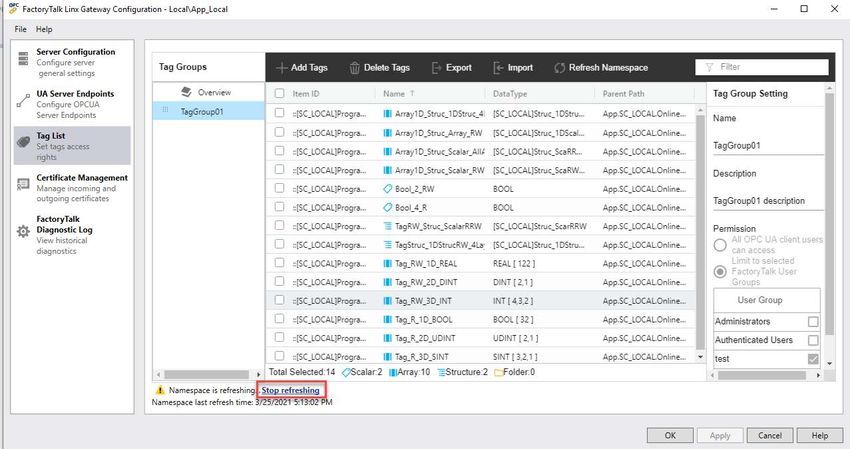850x449 pixels.
Task: Click array icon beside Tag_RW_2D_DINT
Action: pyautogui.click(x=388, y=282)
